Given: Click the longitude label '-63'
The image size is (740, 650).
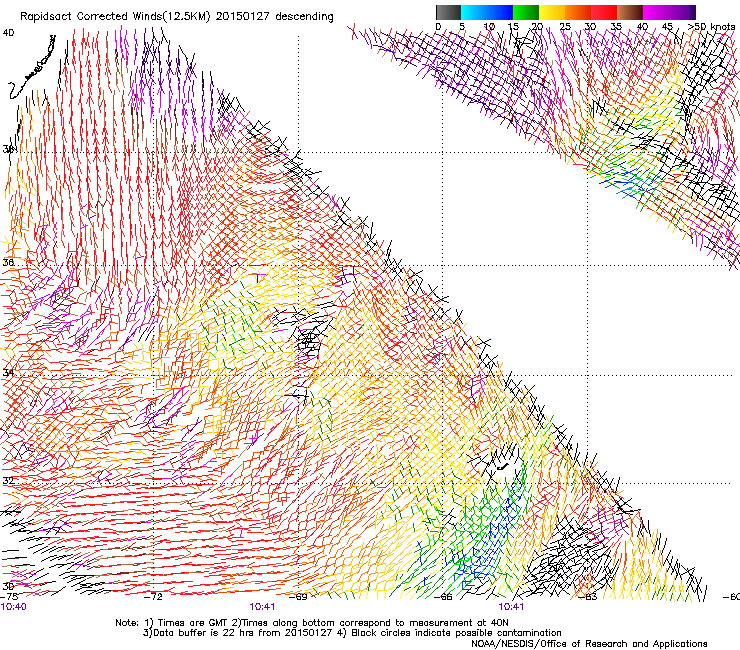Looking at the screenshot, I should [588, 597].
